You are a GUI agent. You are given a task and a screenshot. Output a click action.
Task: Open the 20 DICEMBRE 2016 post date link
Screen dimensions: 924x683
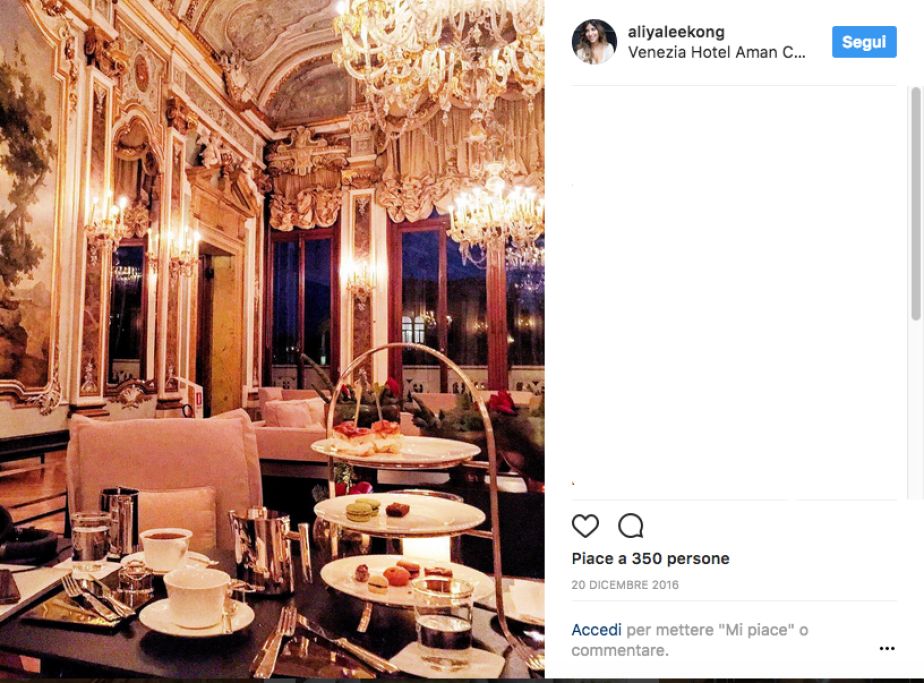click(x=625, y=585)
